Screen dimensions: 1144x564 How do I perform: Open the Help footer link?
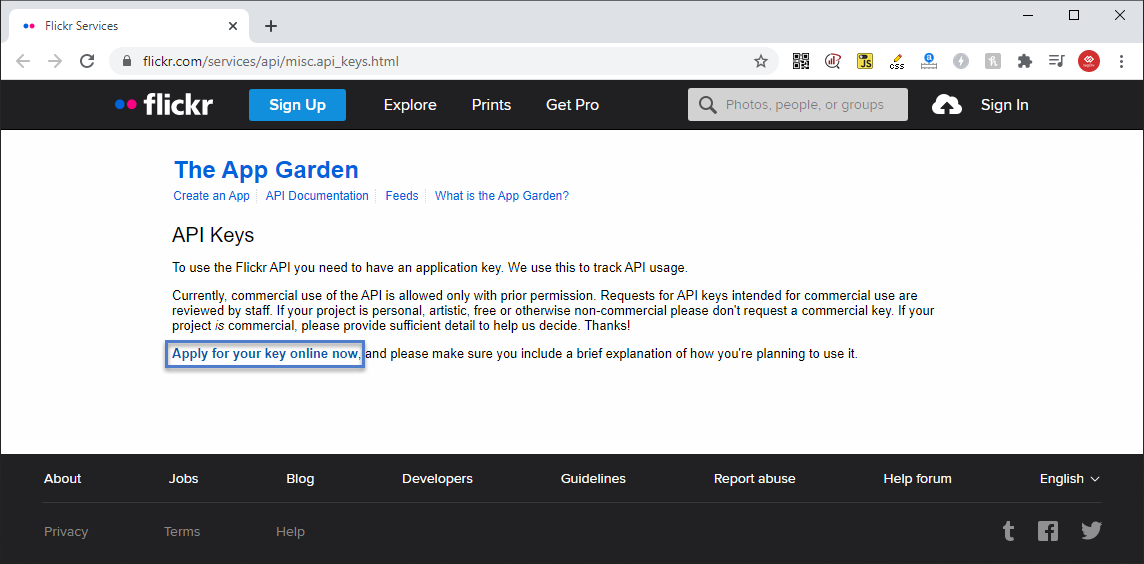pos(290,531)
